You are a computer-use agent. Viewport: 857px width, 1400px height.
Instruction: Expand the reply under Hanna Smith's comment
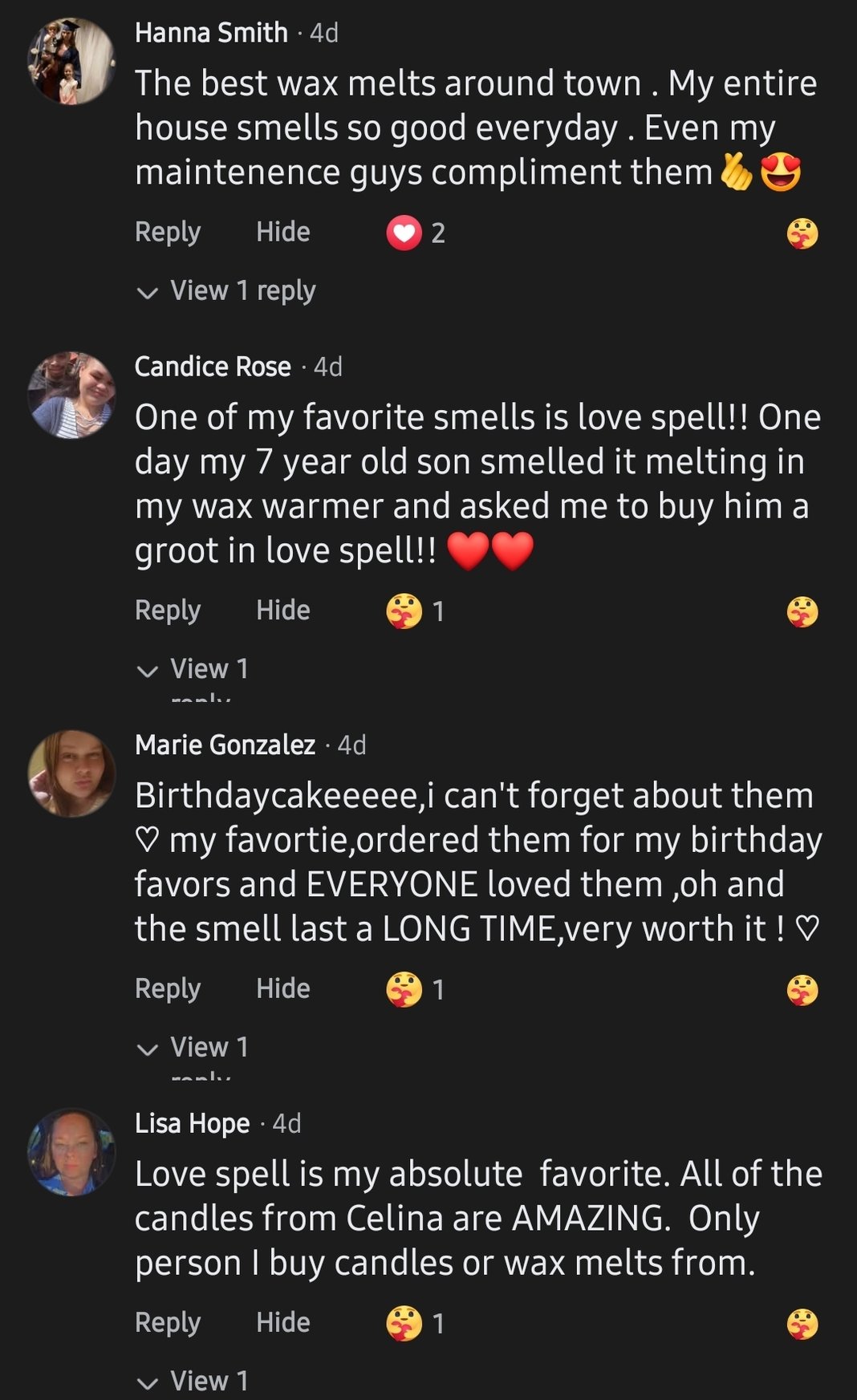(x=227, y=290)
